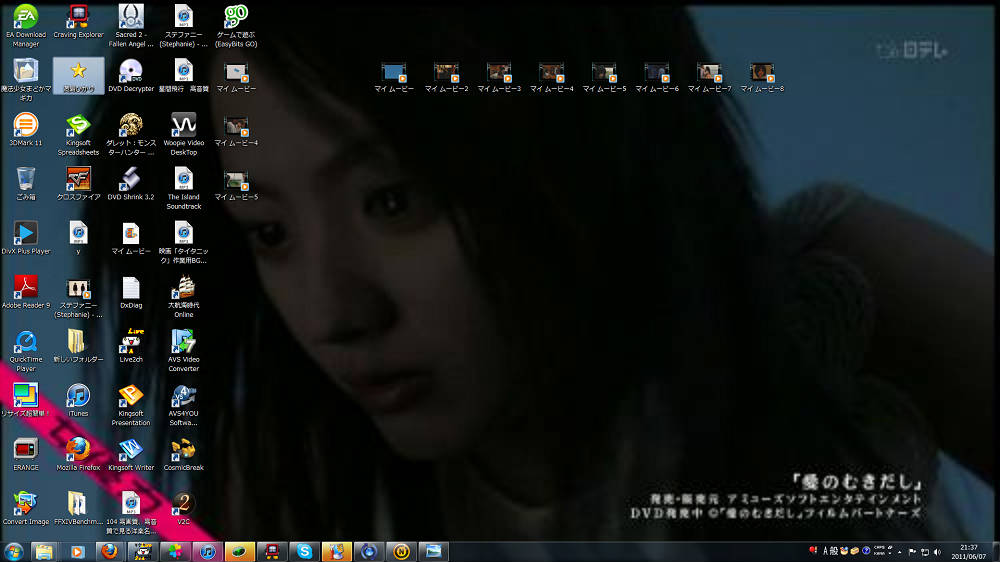The width and height of the screenshot is (1000, 562).
Task: Switch to Firefox on the taskbar
Action: click(x=109, y=552)
